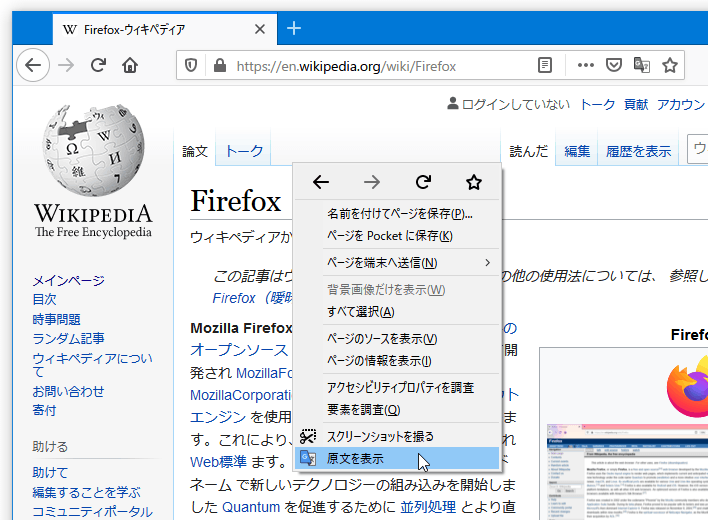Go to the Home page icon
This screenshot has height=520, width=708.
pyautogui.click(x=130, y=65)
